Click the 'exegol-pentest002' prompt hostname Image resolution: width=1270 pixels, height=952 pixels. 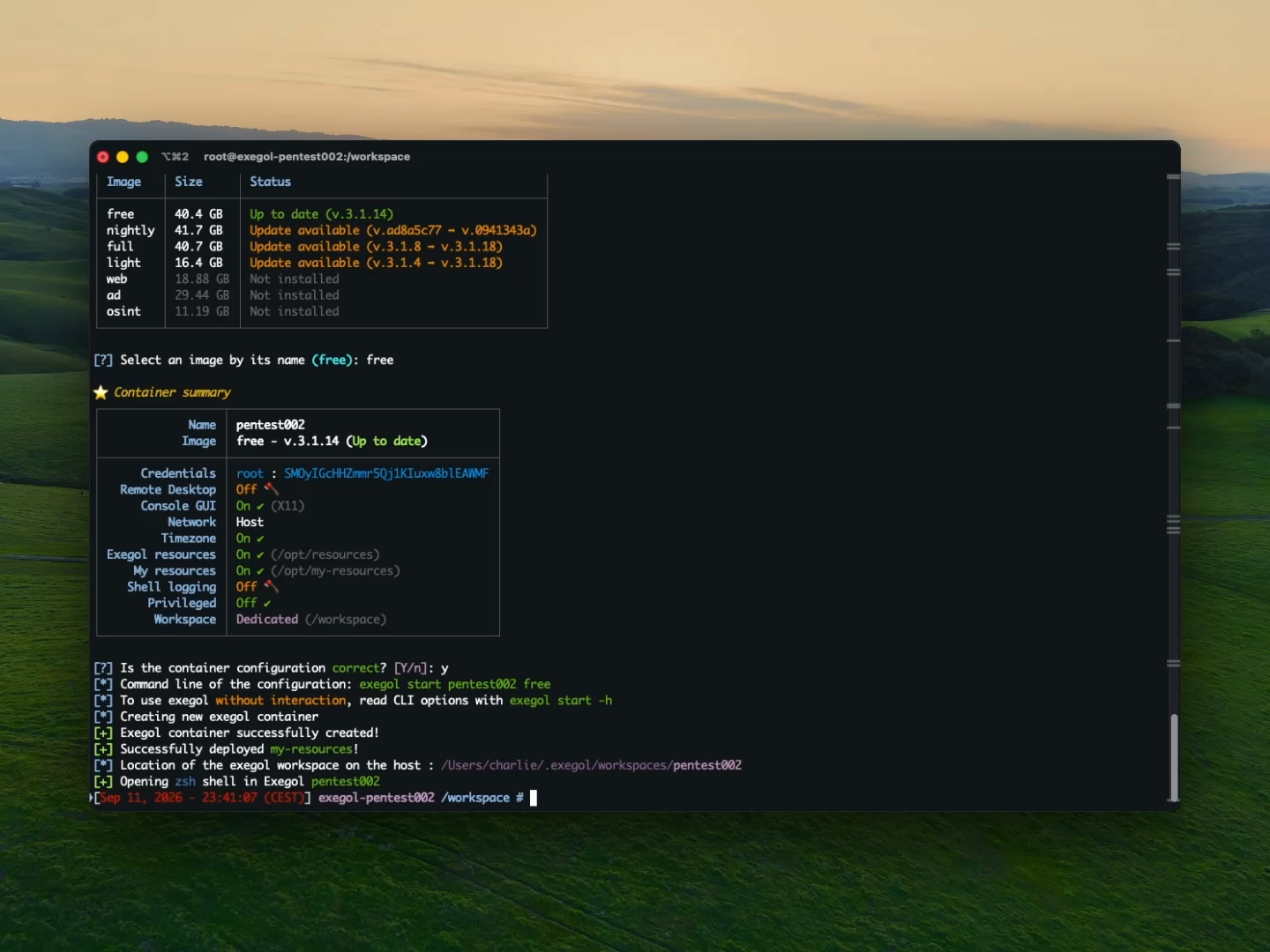[377, 798]
